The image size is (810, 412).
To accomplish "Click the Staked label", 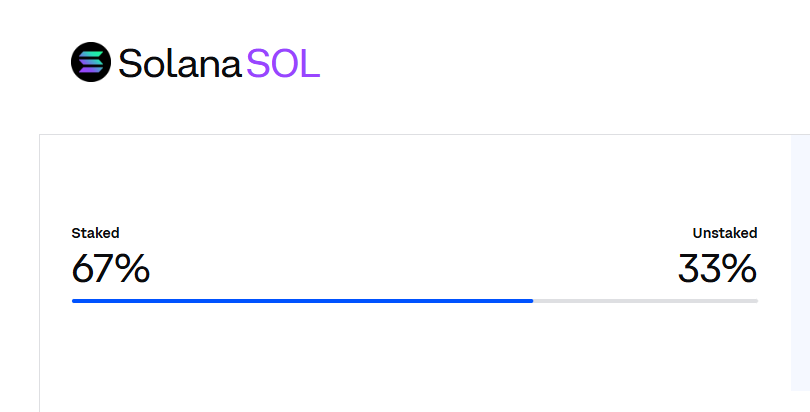I will 95,233.
